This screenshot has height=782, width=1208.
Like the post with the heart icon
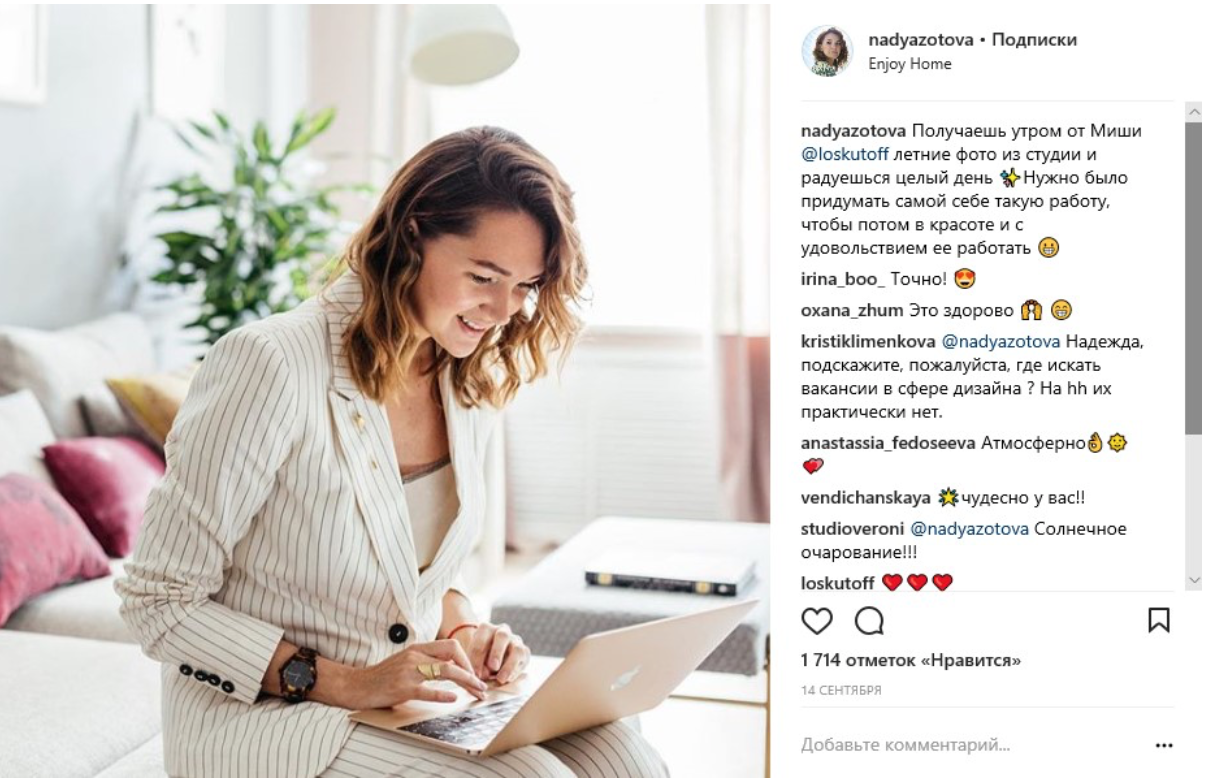point(817,624)
